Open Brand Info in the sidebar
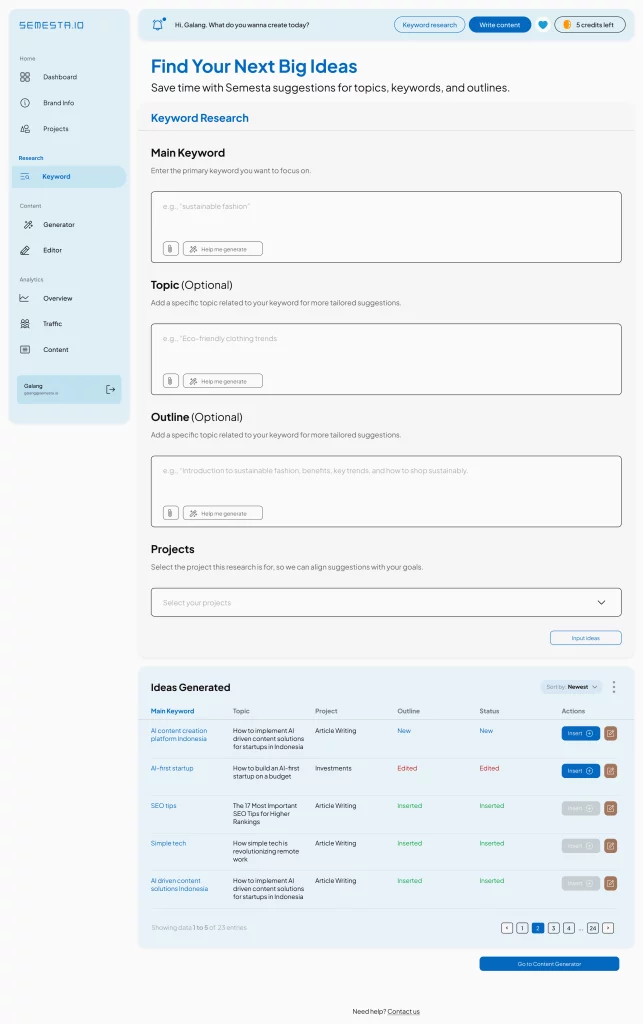643x1024 pixels. (58, 103)
